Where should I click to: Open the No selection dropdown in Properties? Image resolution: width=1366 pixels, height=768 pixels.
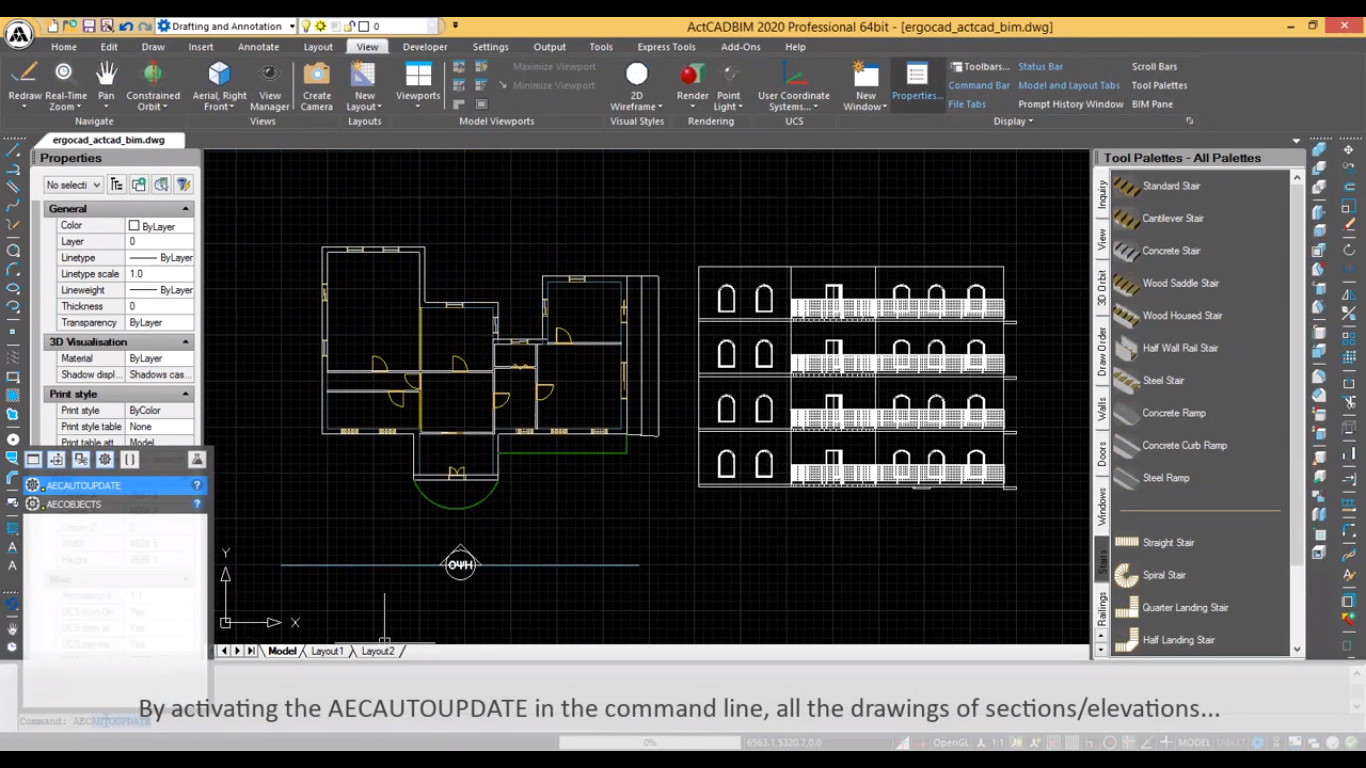click(x=74, y=185)
